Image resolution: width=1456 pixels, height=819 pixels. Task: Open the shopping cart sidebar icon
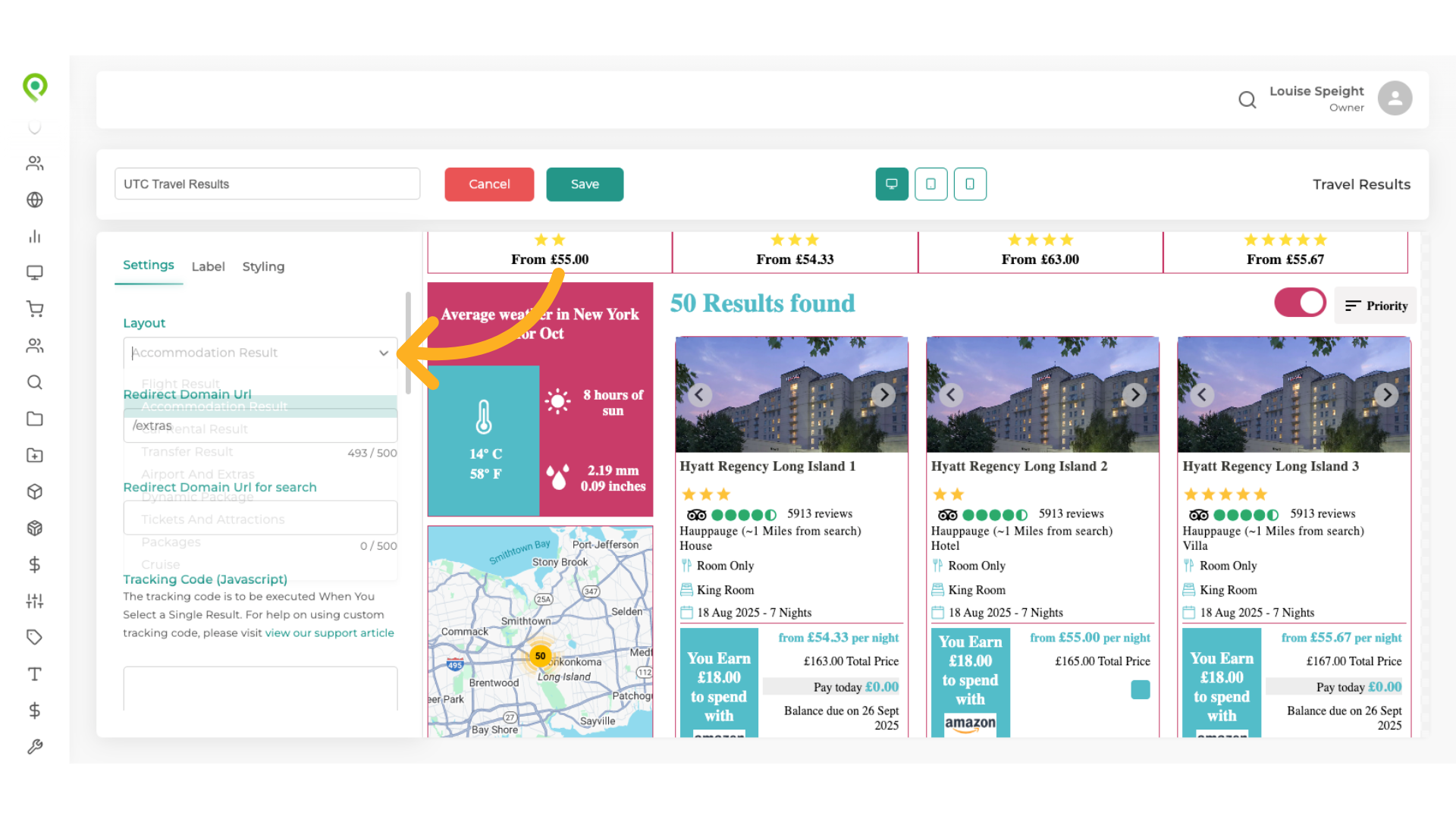pyautogui.click(x=35, y=309)
